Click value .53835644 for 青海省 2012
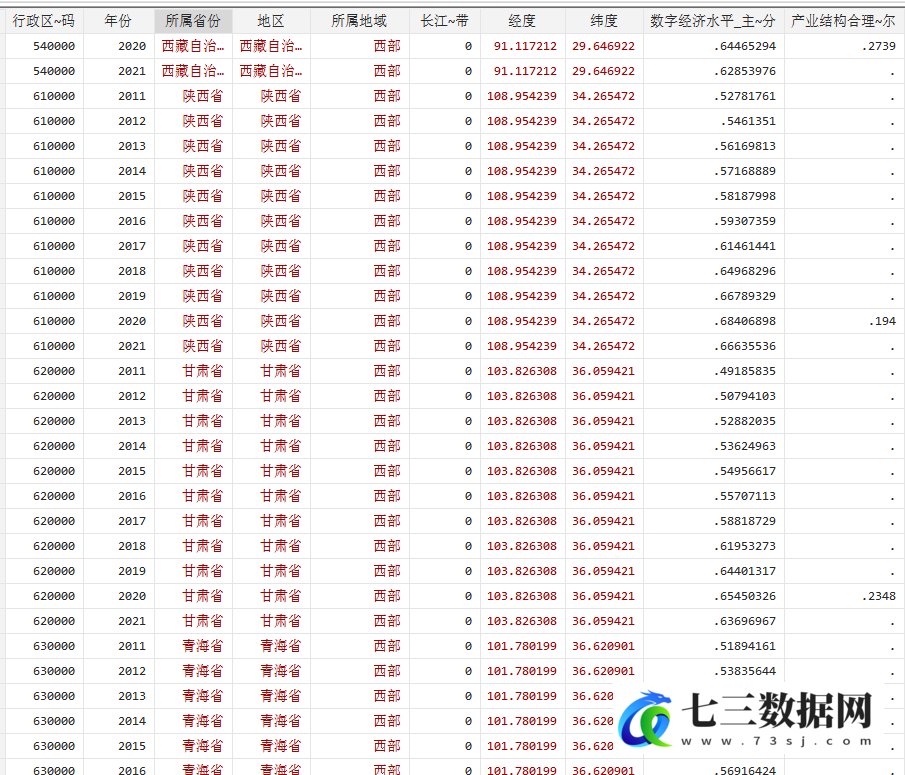 745,671
